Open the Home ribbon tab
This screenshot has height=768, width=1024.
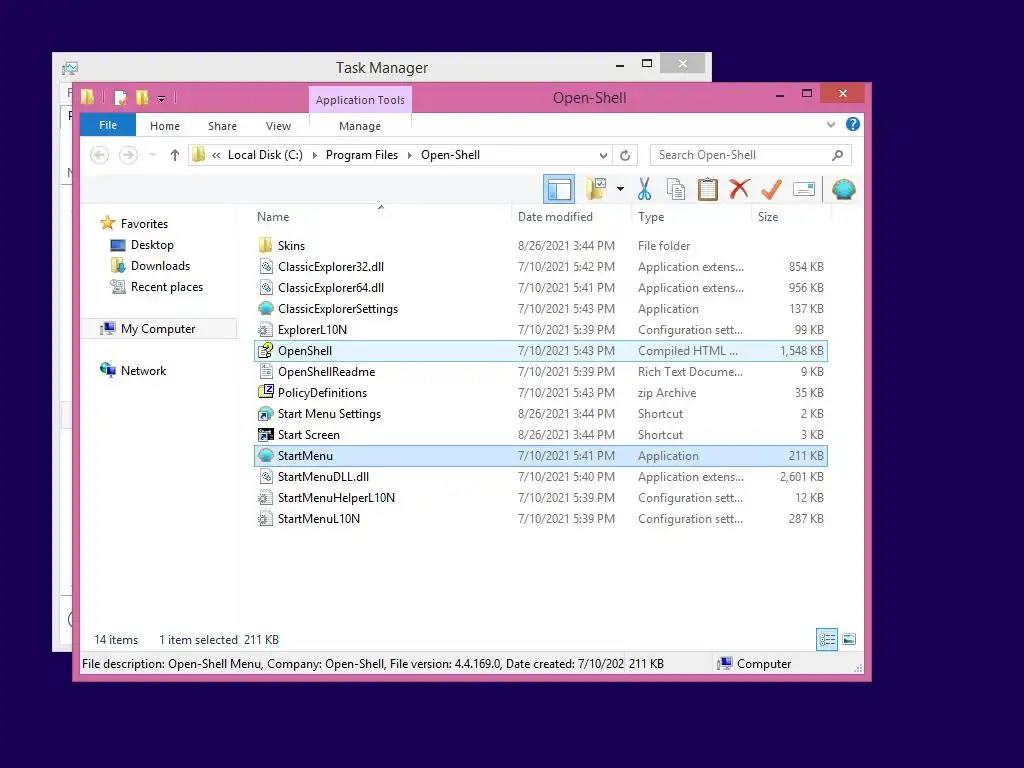[x=165, y=126]
